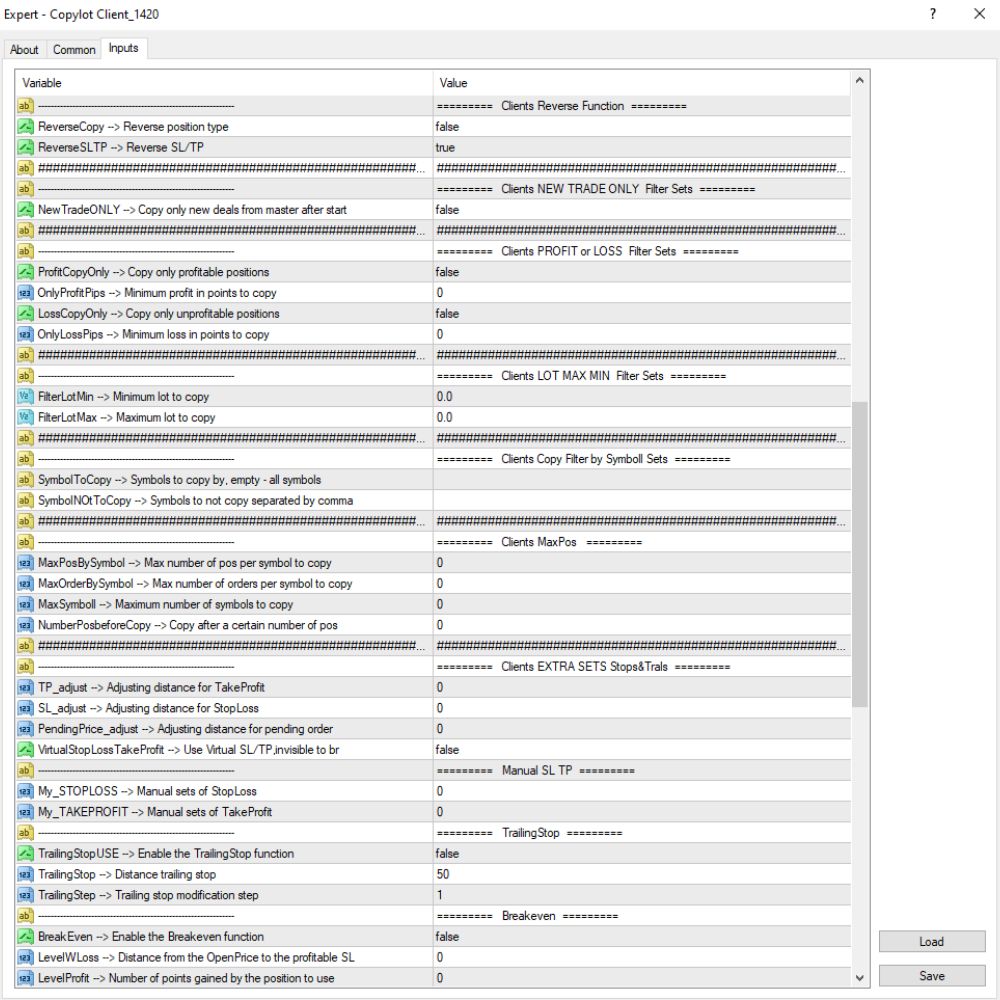The height and width of the screenshot is (1000, 1000).
Task: Click the integer icon beside OnlyLossPips
Action: 25,334
